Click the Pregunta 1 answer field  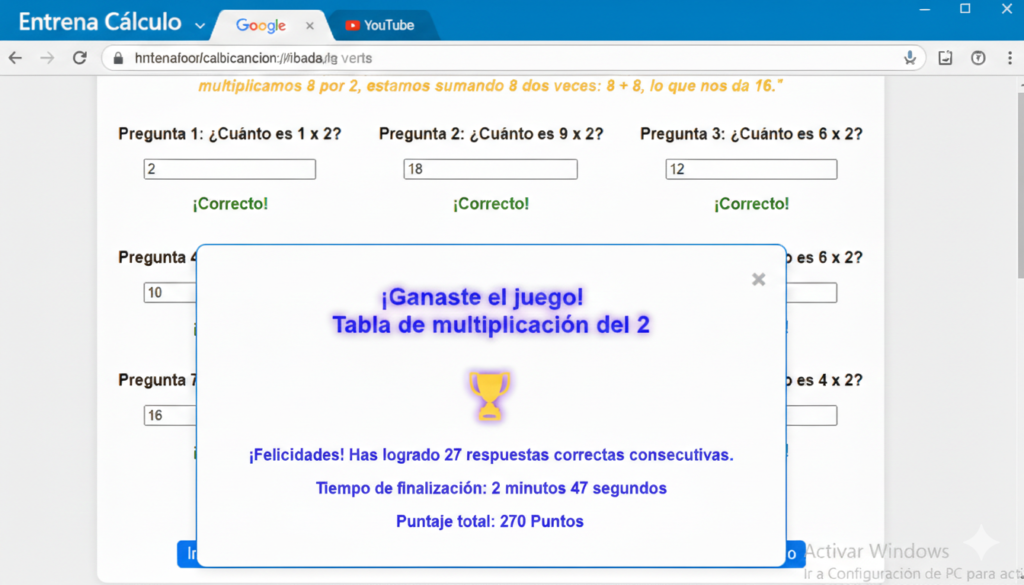(230, 170)
